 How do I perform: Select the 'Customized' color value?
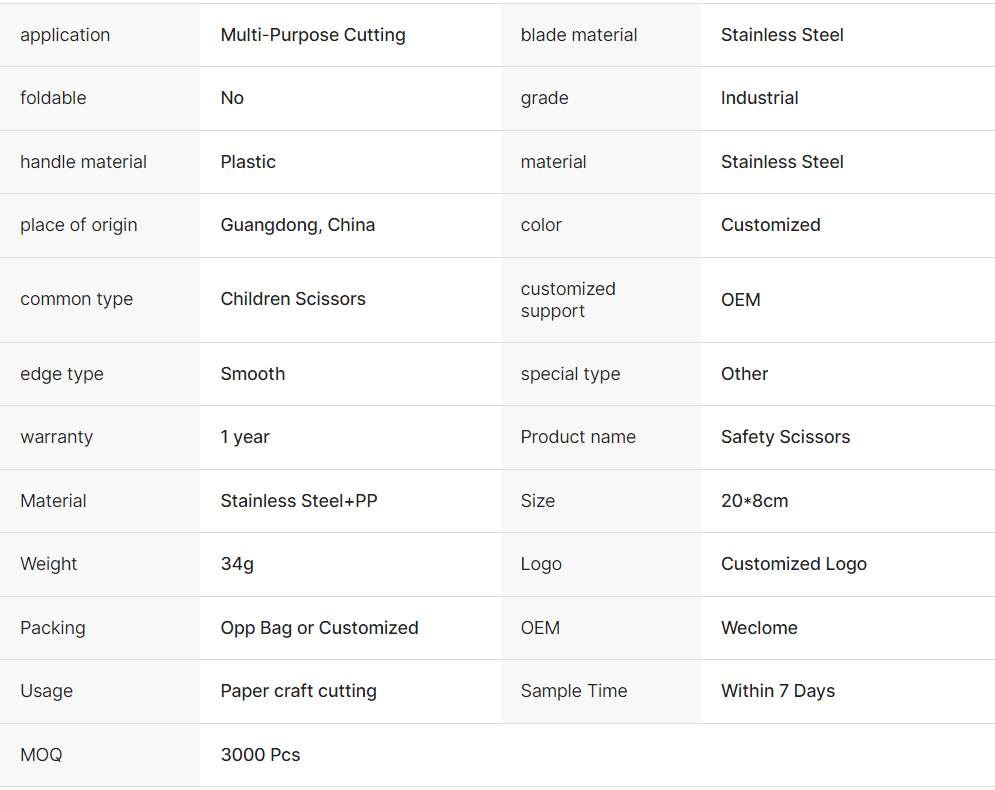pos(771,225)
